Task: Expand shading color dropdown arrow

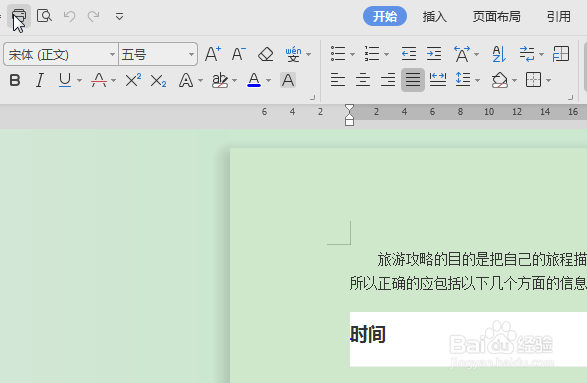Action: 514,80
